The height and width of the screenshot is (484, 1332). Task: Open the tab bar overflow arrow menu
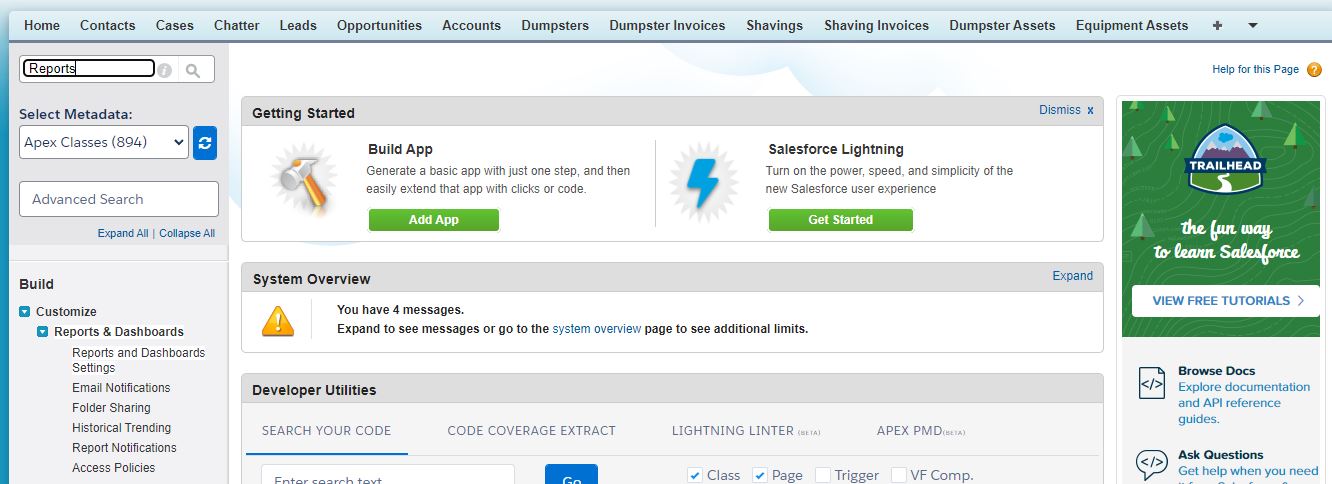(x=1253, y=25)
